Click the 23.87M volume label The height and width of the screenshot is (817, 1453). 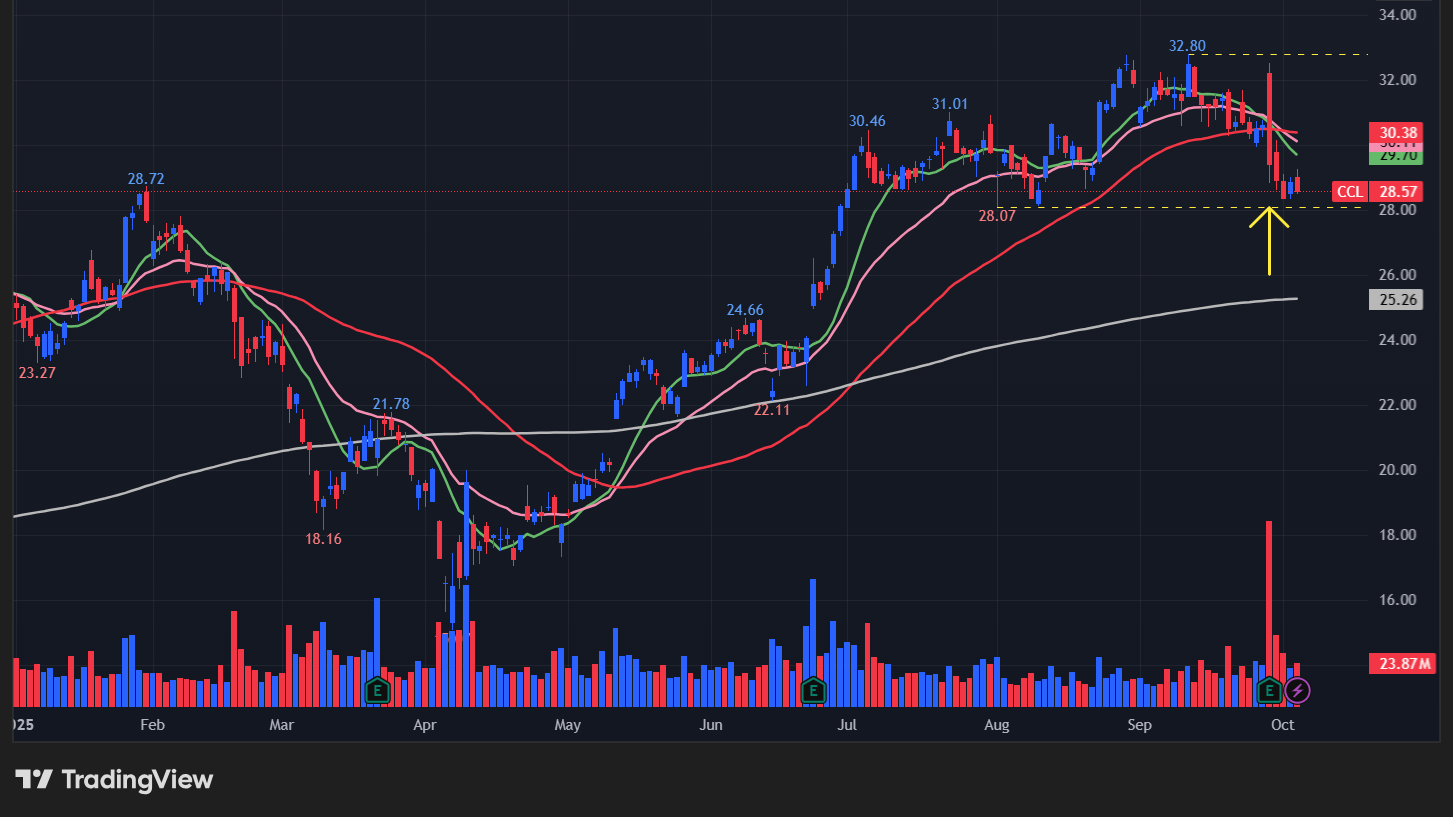(1398, 663)
